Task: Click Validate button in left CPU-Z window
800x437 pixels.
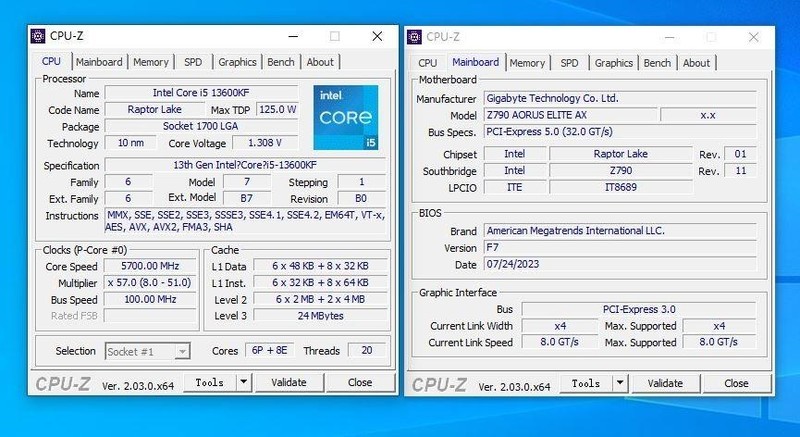Action: [x=289, y=382]
